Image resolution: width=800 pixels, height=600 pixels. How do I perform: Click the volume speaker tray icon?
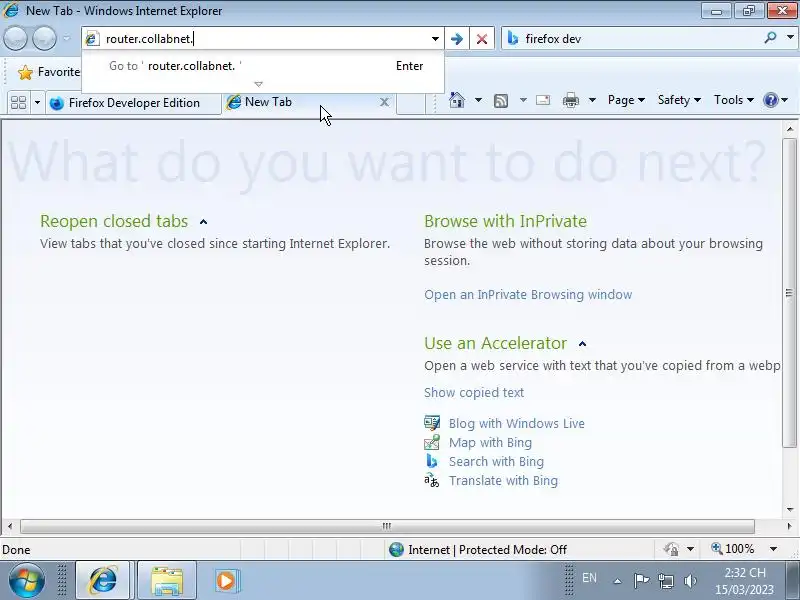[x=690, y=581]
